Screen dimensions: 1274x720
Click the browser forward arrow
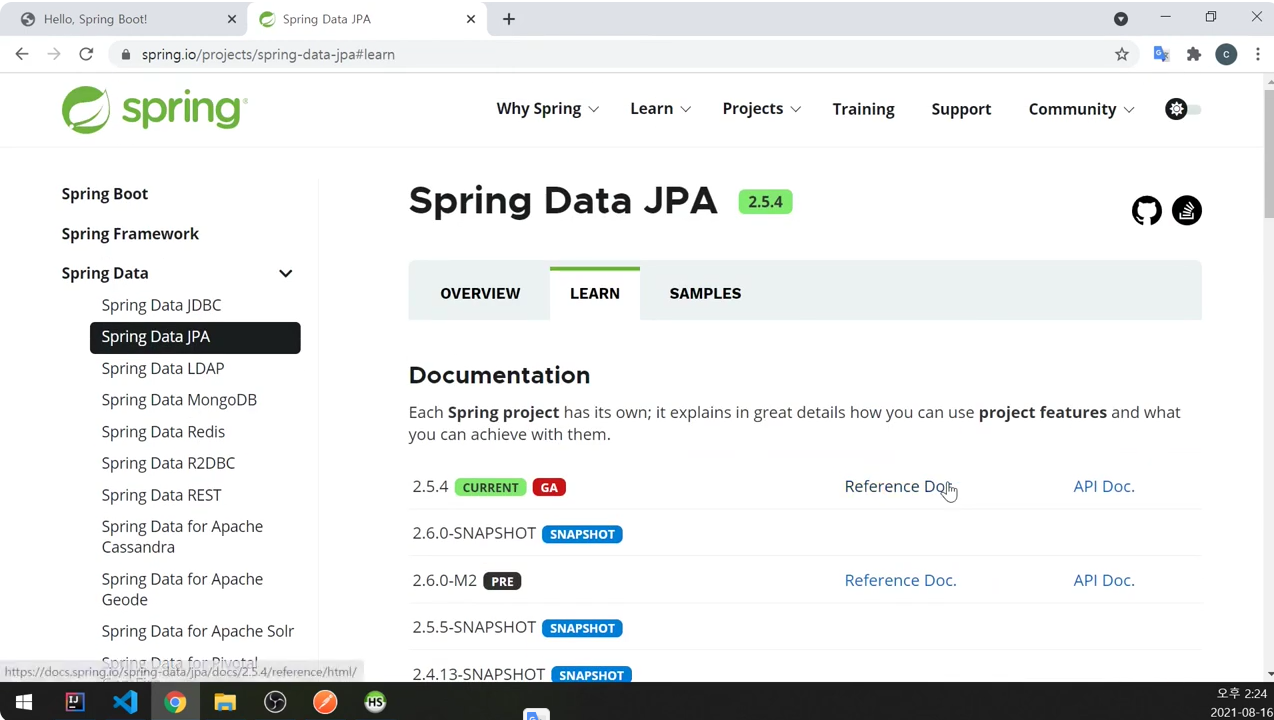pyautogui.click(x=54, y=54)
